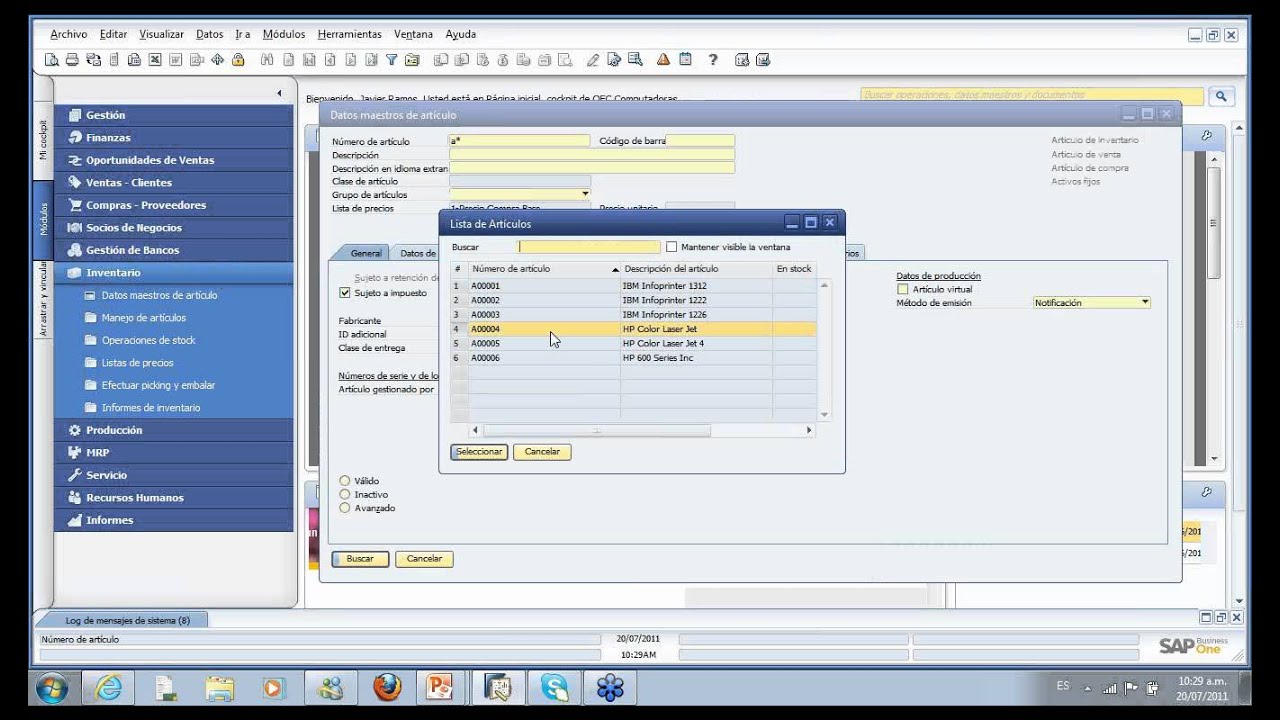This screenshot has width=1280, height=720.
Task: Click the binoculars Find icon
Action: (x=267, y=60)
